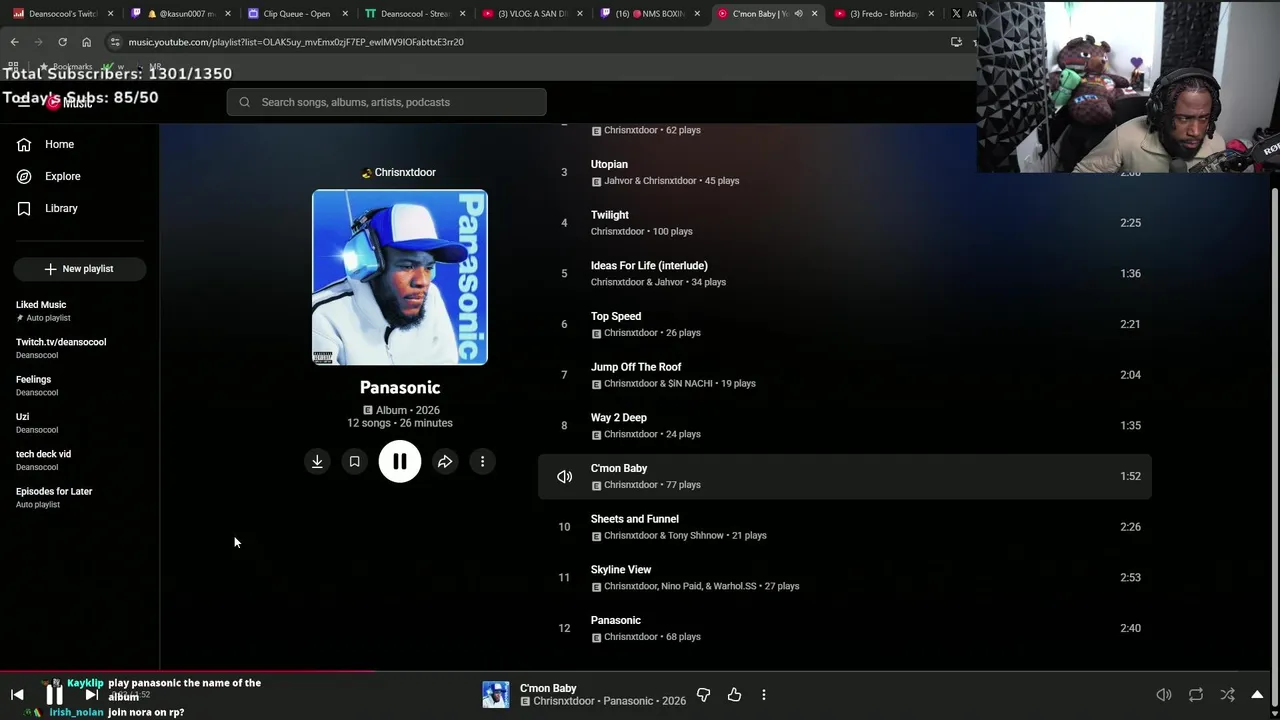Go back with the browser back arrow
1280x720 pixels.
(x=14, y=42)
